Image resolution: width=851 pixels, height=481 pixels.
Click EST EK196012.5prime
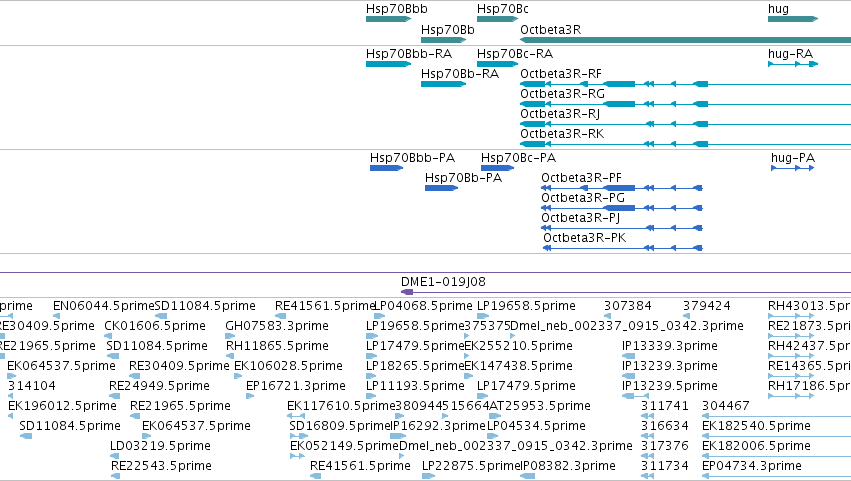pyautogui.click(x=10, y=416)
